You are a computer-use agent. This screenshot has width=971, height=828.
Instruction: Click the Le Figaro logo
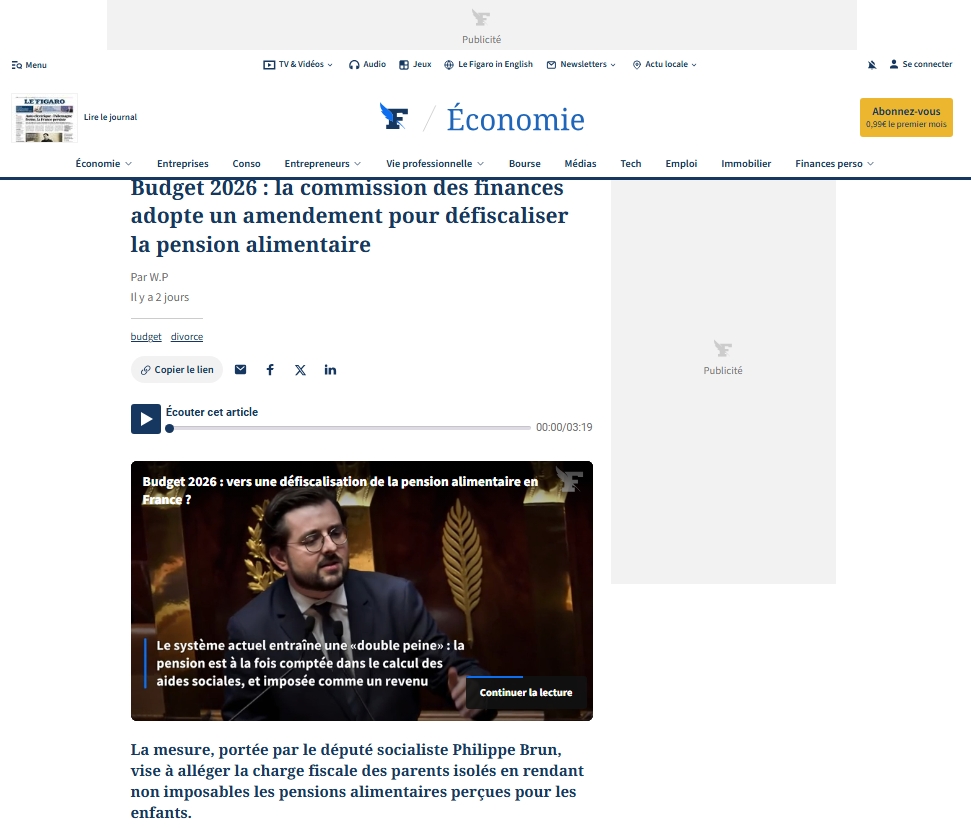394,118
